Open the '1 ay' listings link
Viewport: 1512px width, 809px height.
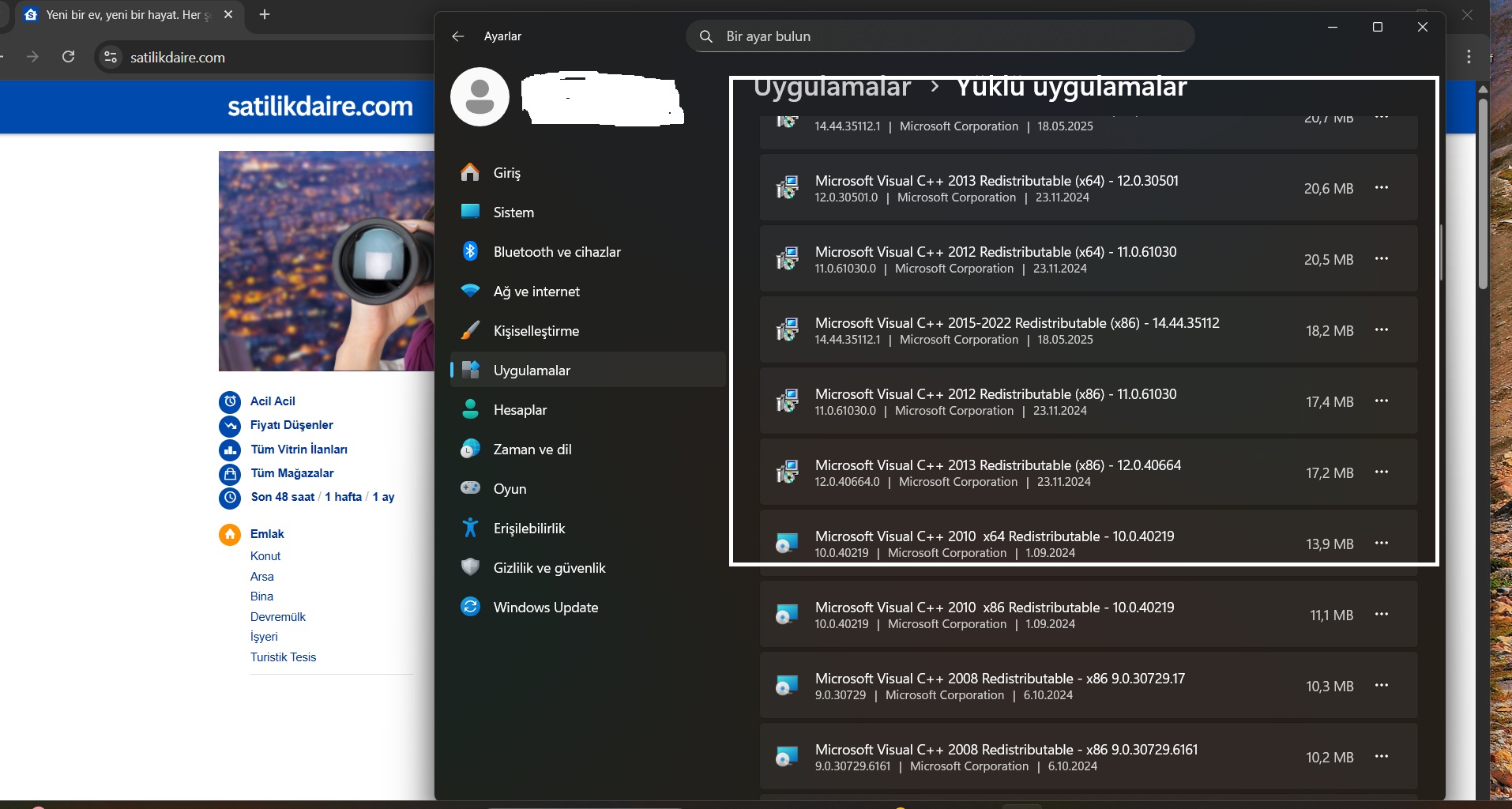pyautogui.click(x=384, y=497)
